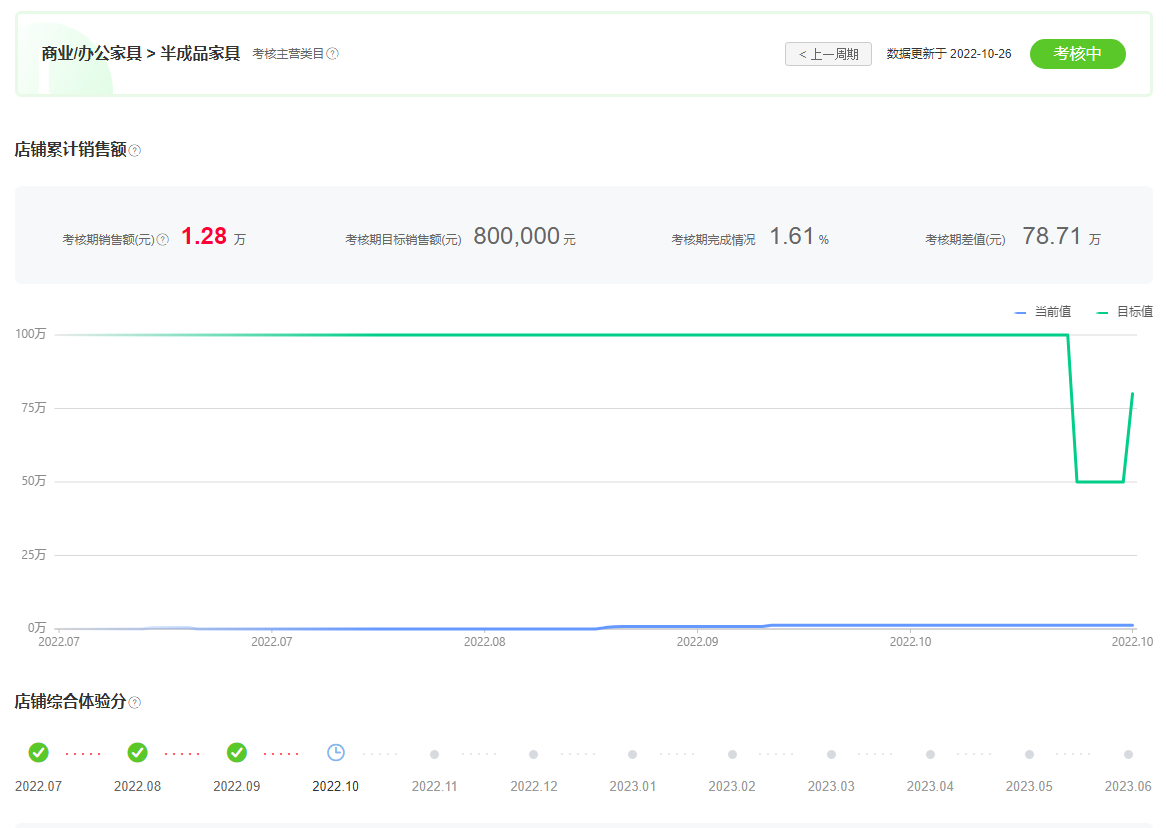Click the 75万 y-axis label

[x=33, y=408]
